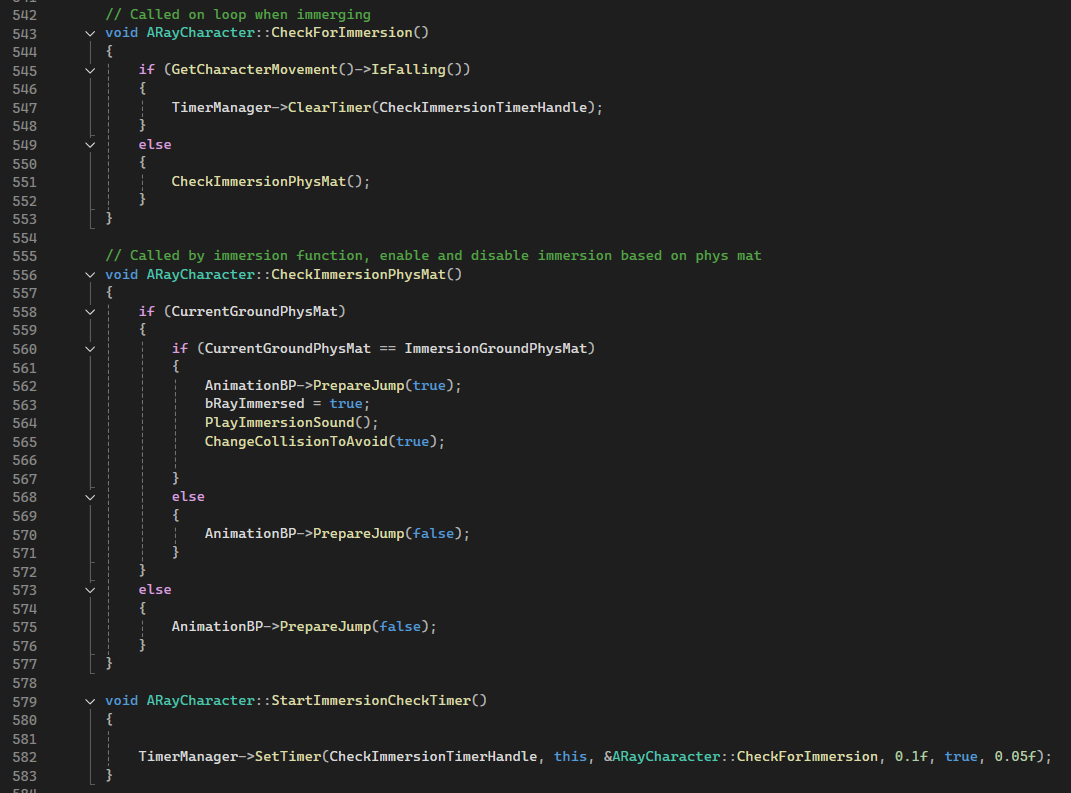The image size is (1071, 793).
Task: Collapse the CheckForImmersion function fold arrow
Action: (90, 33)
